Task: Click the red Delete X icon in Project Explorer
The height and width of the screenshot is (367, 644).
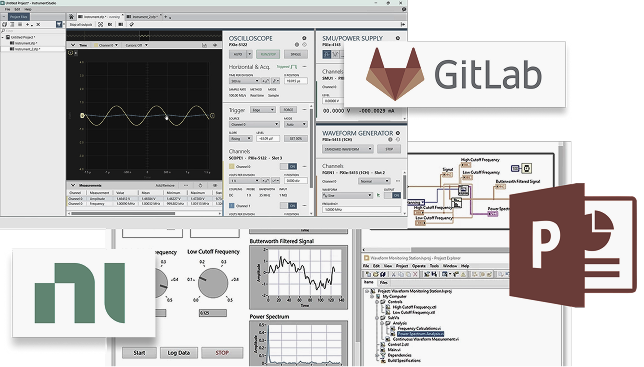Action: click(416, 274)
